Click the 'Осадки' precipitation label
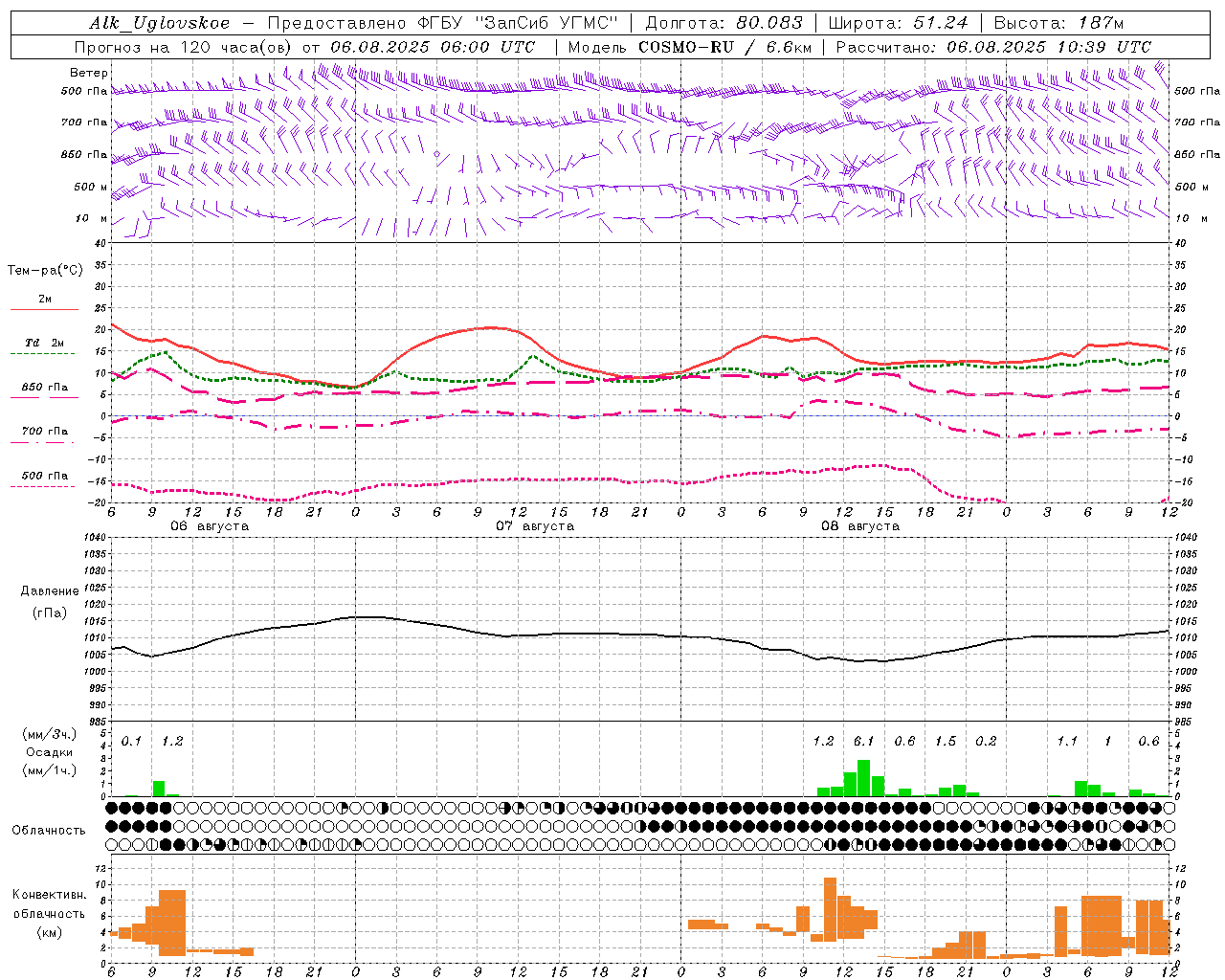 pyautogui.click(x=49, y=752)
